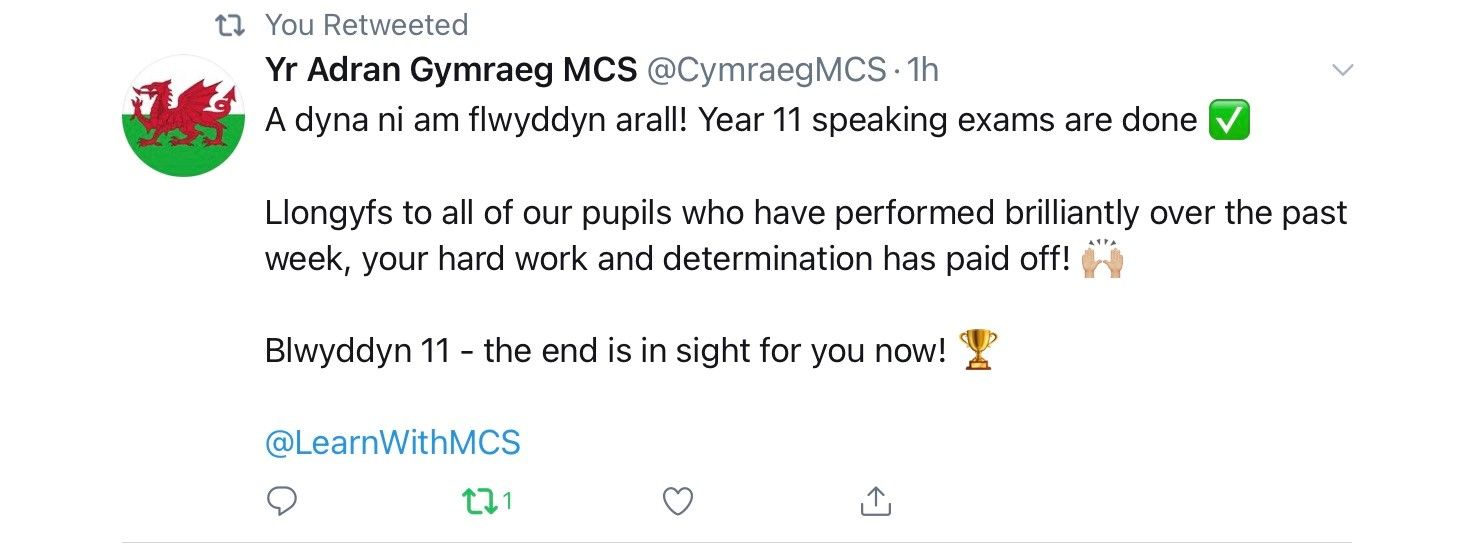Click the green check mark emoji
This screenshot has width=1475, height=545.
point(1229,121)
